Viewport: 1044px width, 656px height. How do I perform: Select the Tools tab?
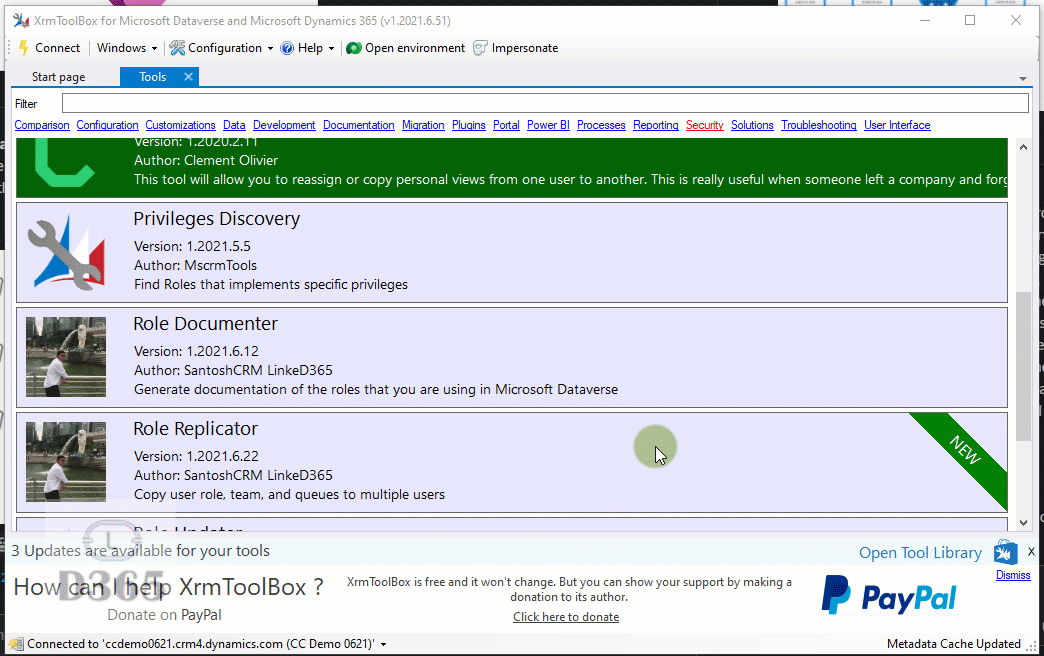coord(152,77)
